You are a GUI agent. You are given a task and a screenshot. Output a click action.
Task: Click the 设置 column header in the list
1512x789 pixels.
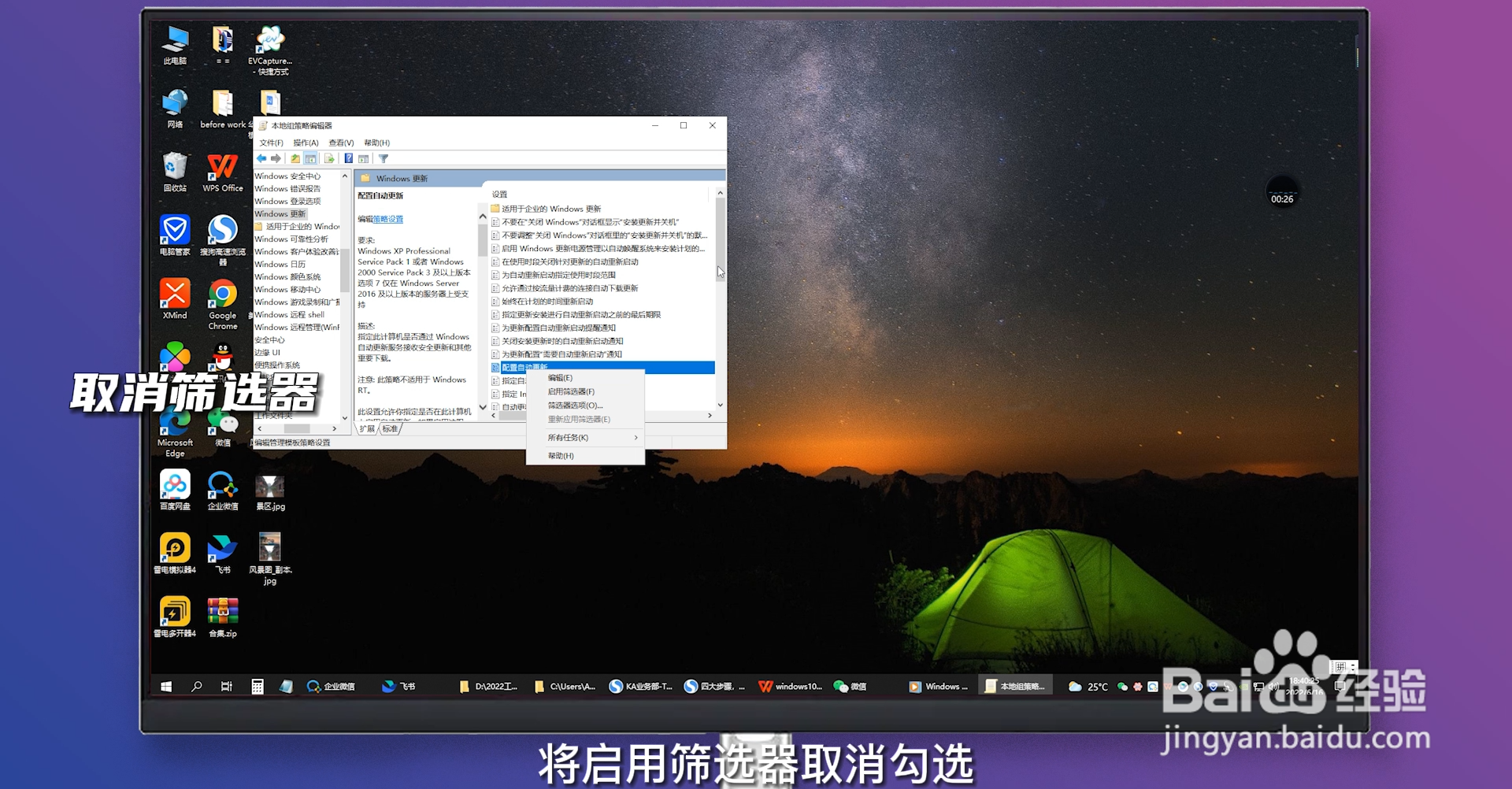[x=500, y=194]
